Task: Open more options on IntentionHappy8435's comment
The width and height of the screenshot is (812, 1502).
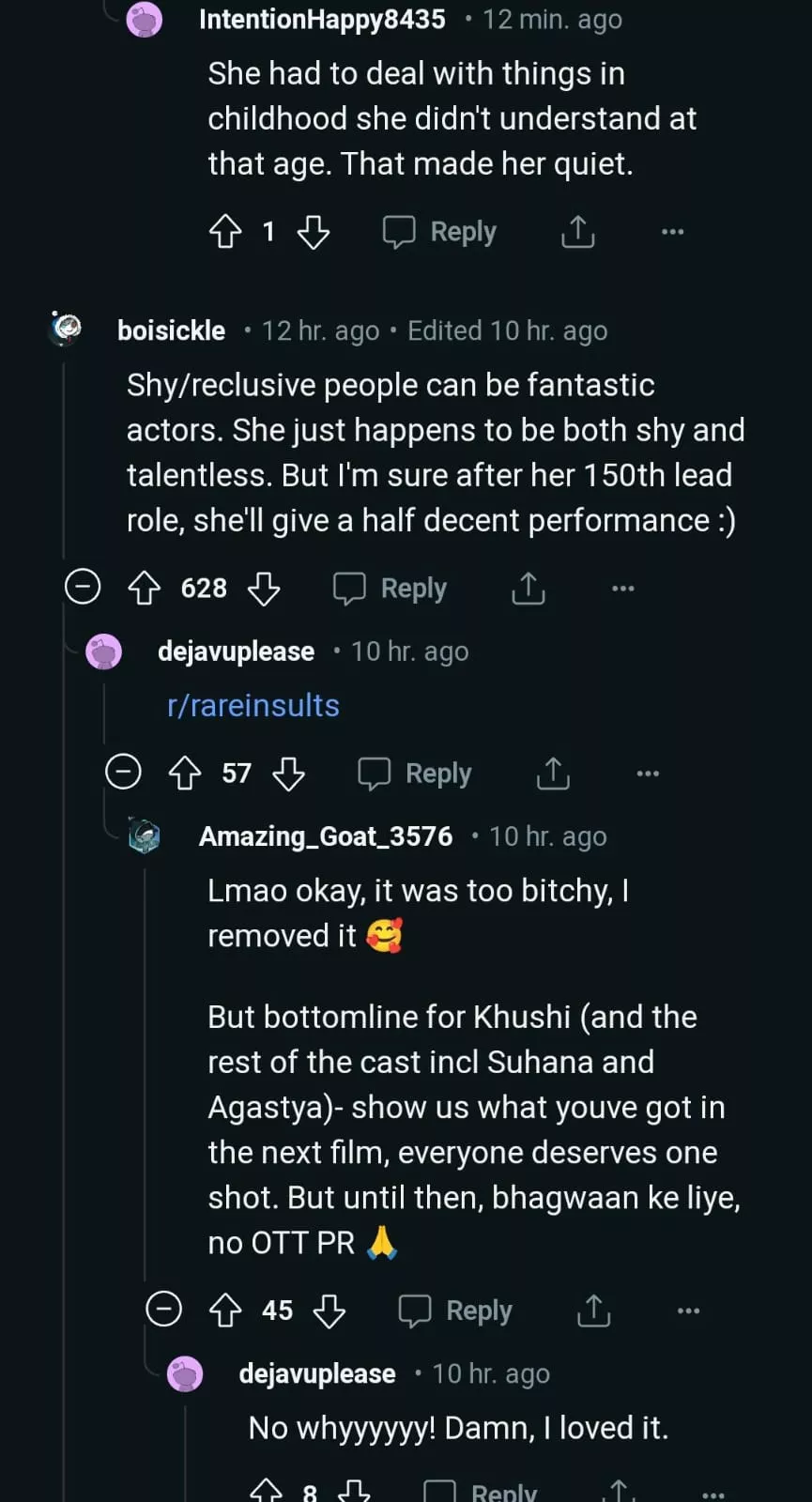Action: [x=673, y=232]
